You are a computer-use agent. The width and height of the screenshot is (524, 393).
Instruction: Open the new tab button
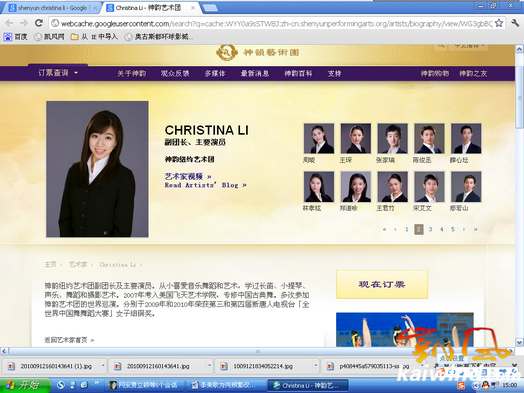click(x=210, y=7)
